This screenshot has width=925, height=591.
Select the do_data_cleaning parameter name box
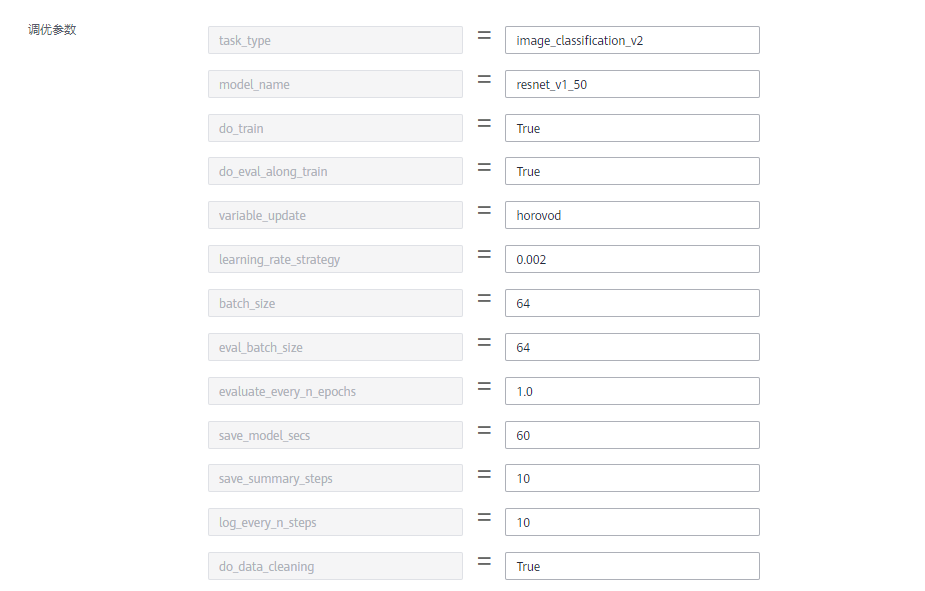tap(335, 566)
